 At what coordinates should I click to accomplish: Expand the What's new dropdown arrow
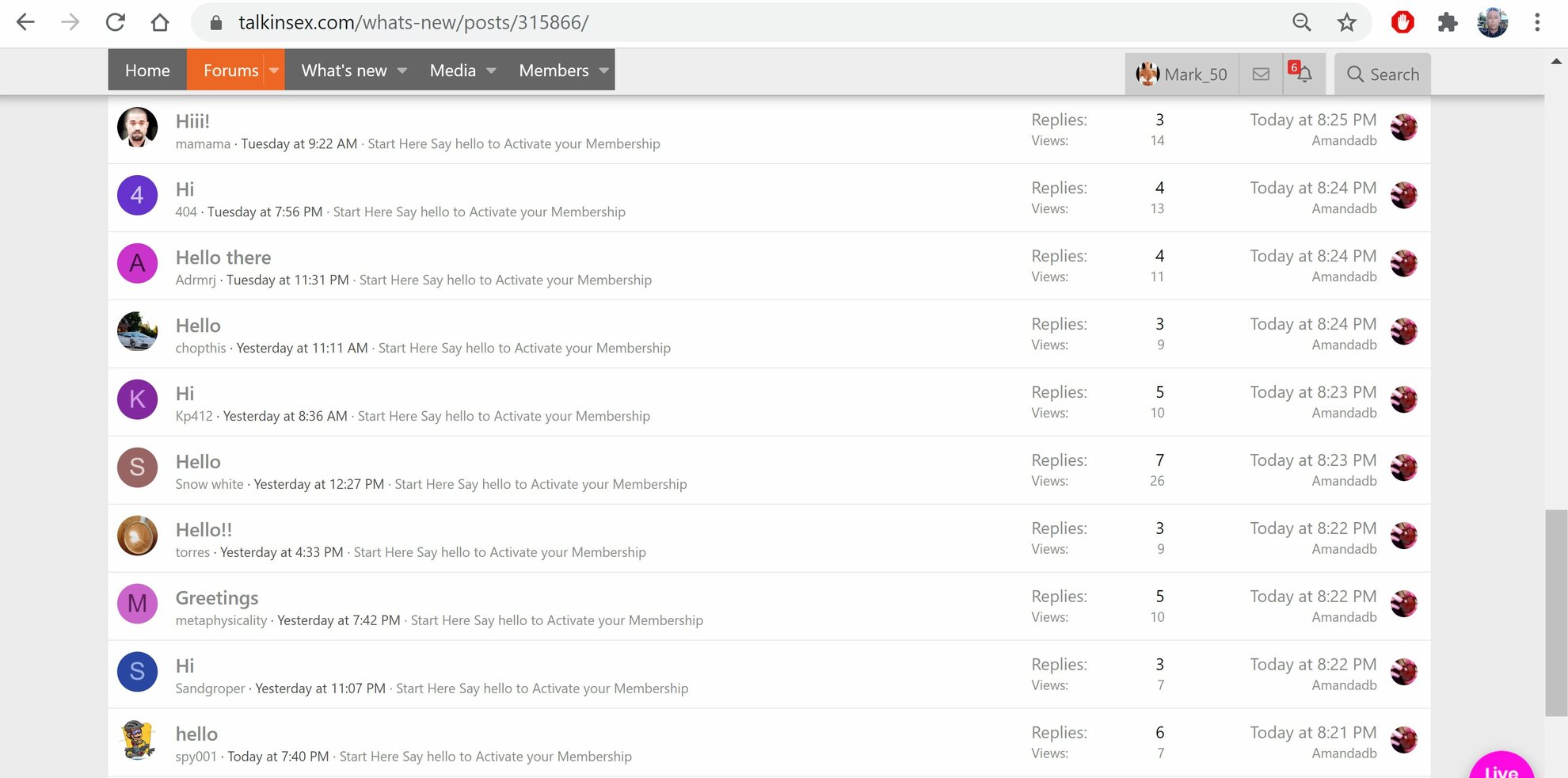pyautogui.click(x=402, y=71)
